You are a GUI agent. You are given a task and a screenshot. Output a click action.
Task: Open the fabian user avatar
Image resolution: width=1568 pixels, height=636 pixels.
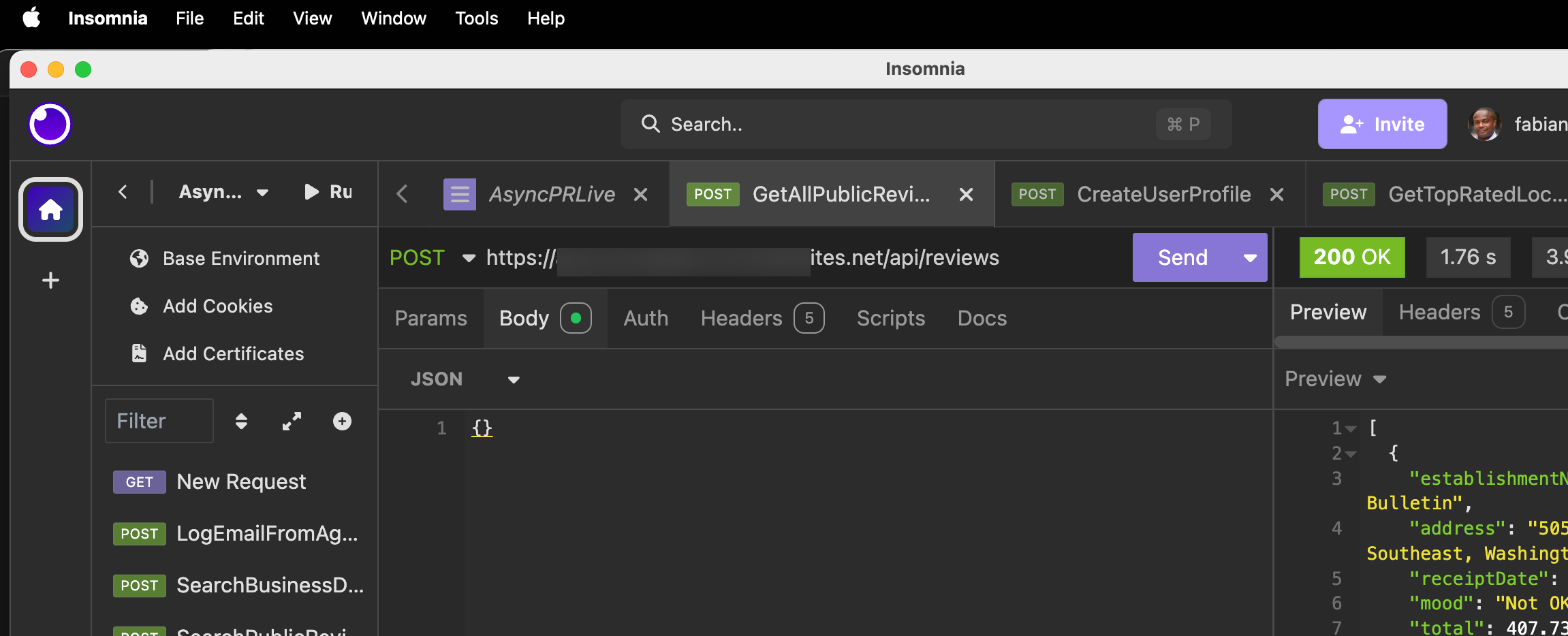1485,125
